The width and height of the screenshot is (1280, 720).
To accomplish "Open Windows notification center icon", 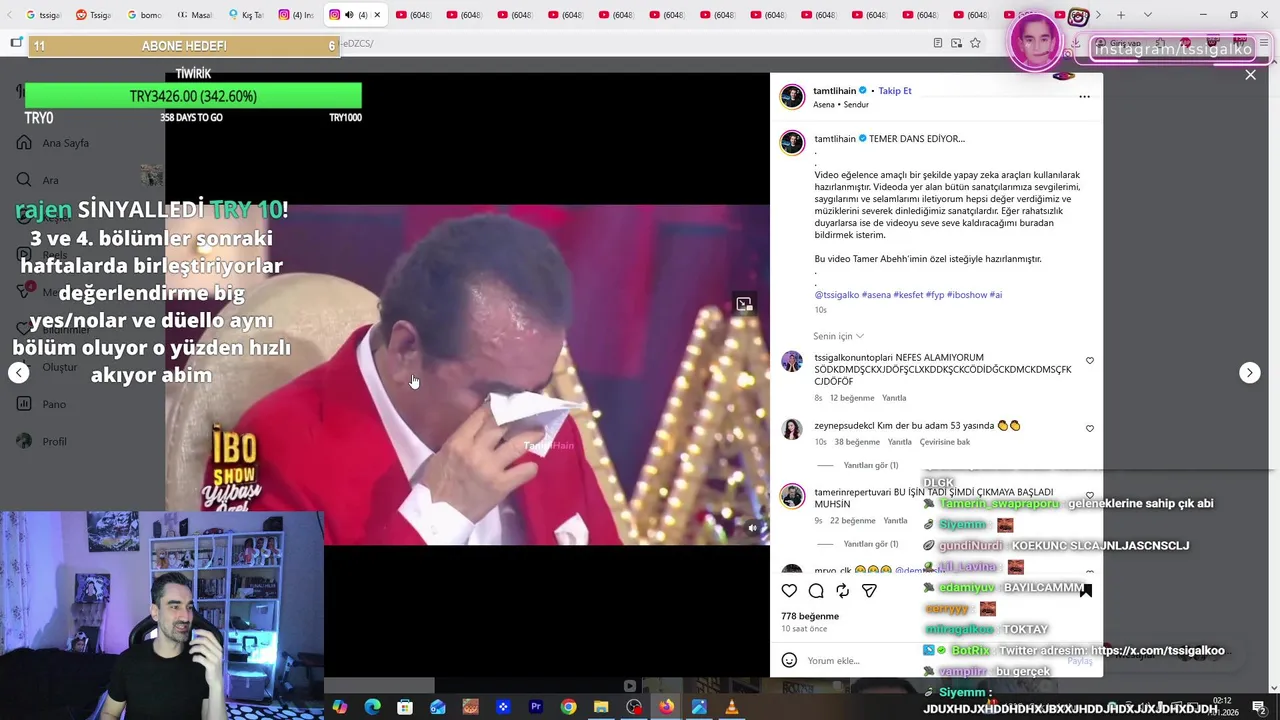I will pos(1259,707).
